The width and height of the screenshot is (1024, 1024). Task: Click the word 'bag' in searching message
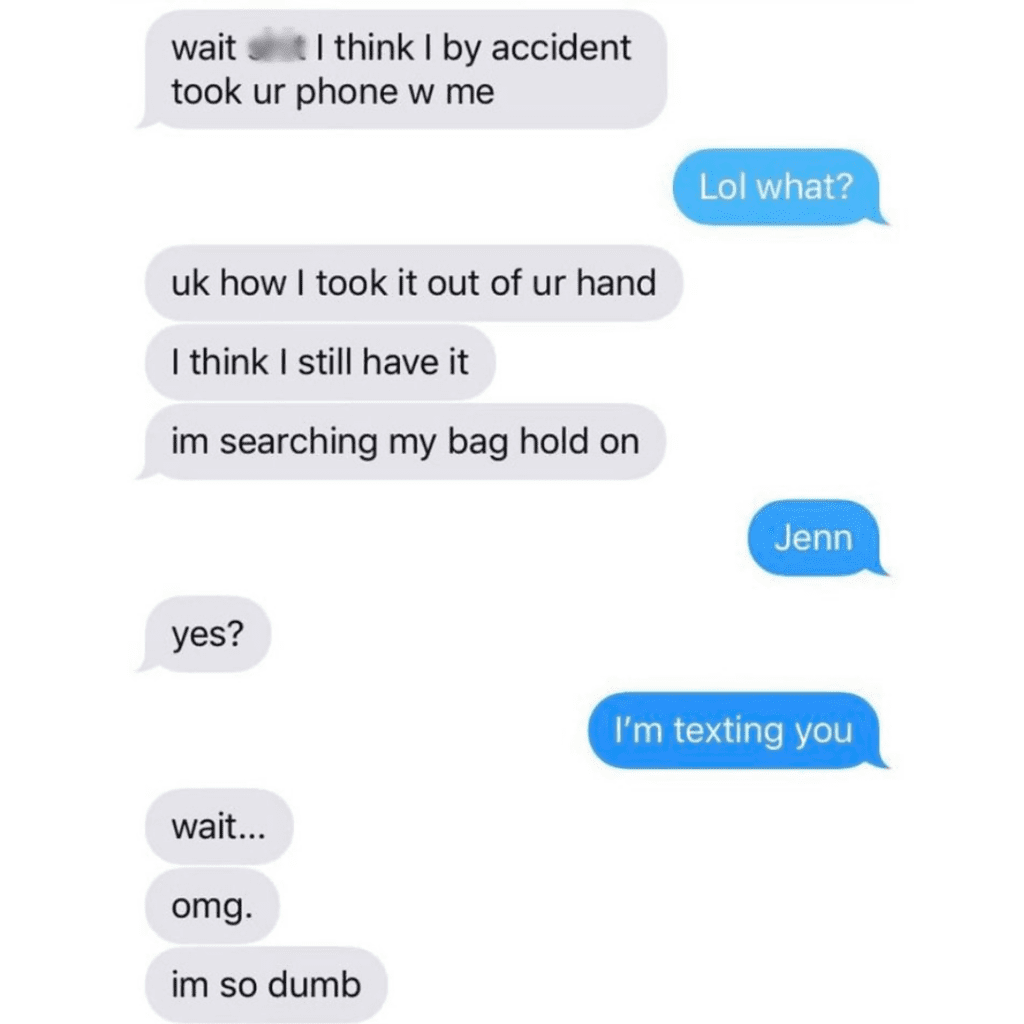pos(477,442)
